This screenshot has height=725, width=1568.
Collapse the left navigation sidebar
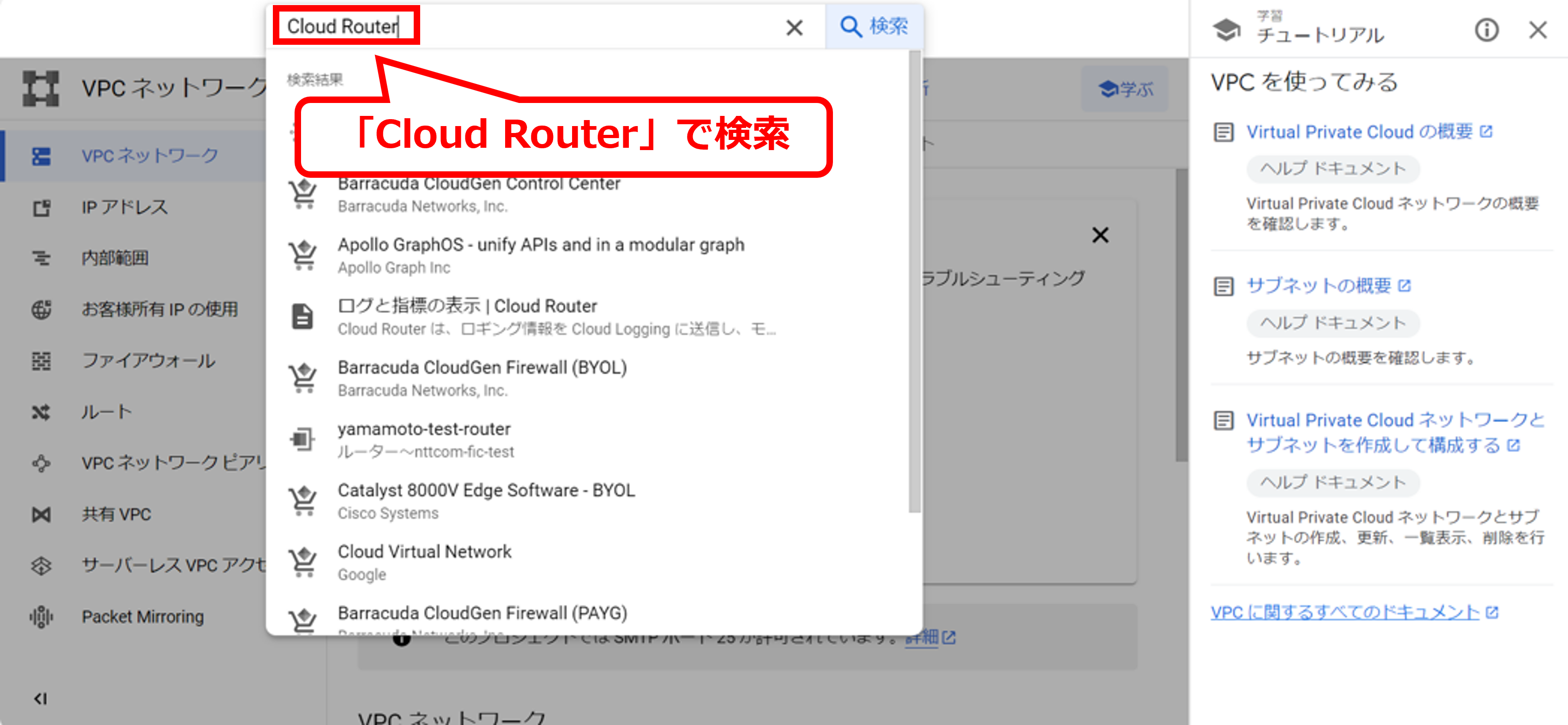click(x=40, y=698)
